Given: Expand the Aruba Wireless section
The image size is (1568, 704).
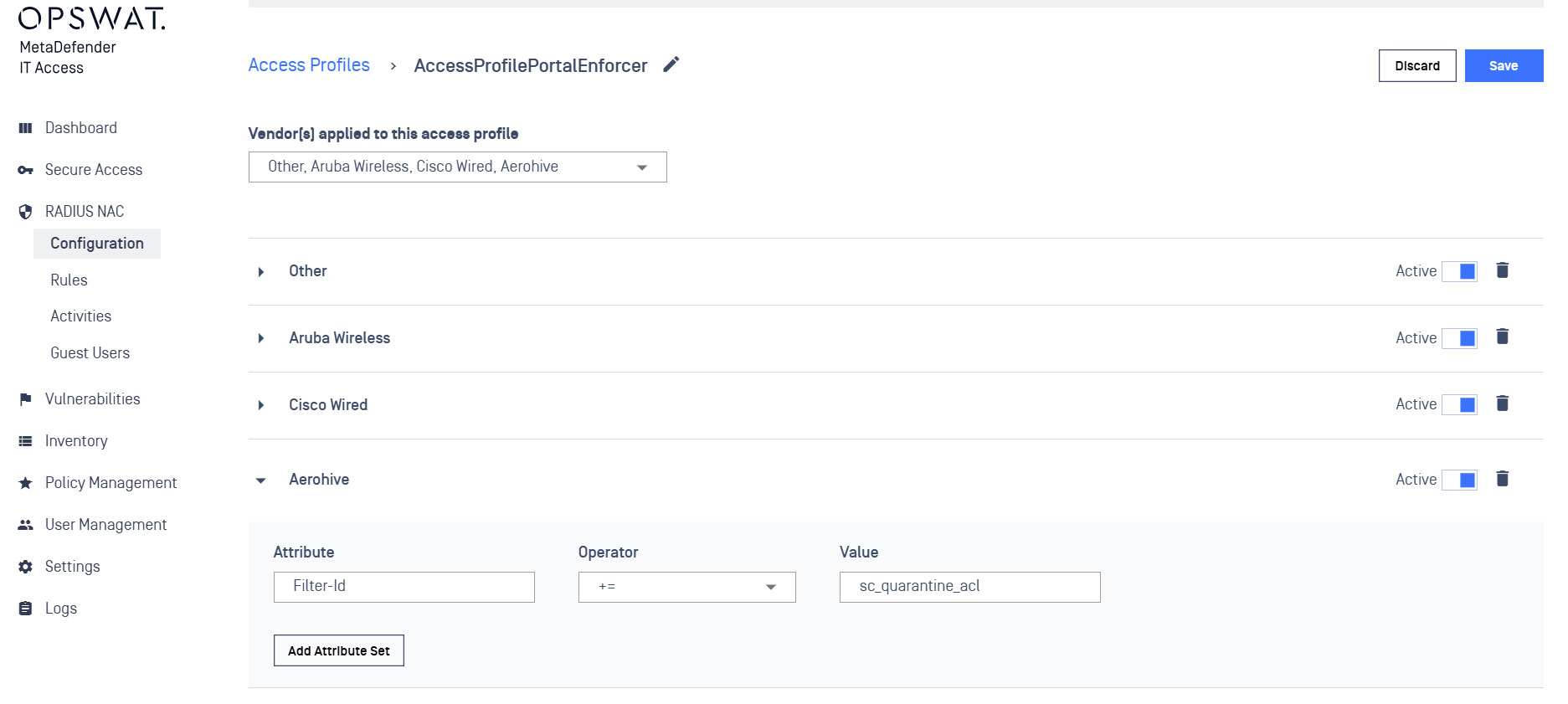Looking at the screenshot, I should pos(261,338).
